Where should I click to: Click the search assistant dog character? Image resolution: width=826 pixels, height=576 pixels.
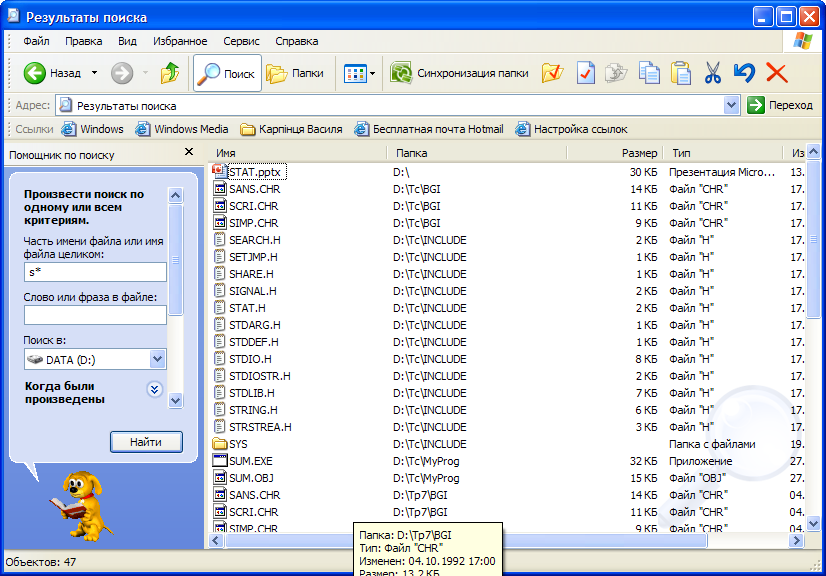(x=81, y=506)
